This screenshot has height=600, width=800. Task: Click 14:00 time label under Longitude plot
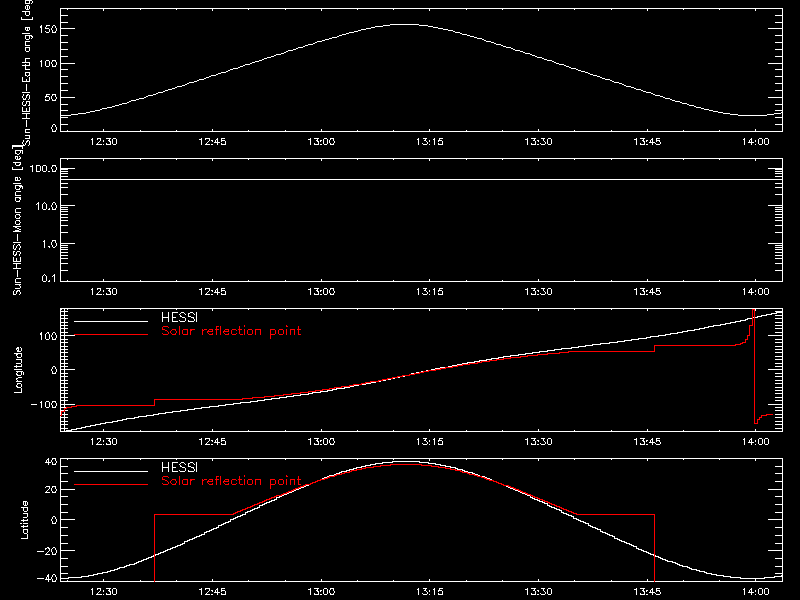pyautogui.click(x=756, y=441)
